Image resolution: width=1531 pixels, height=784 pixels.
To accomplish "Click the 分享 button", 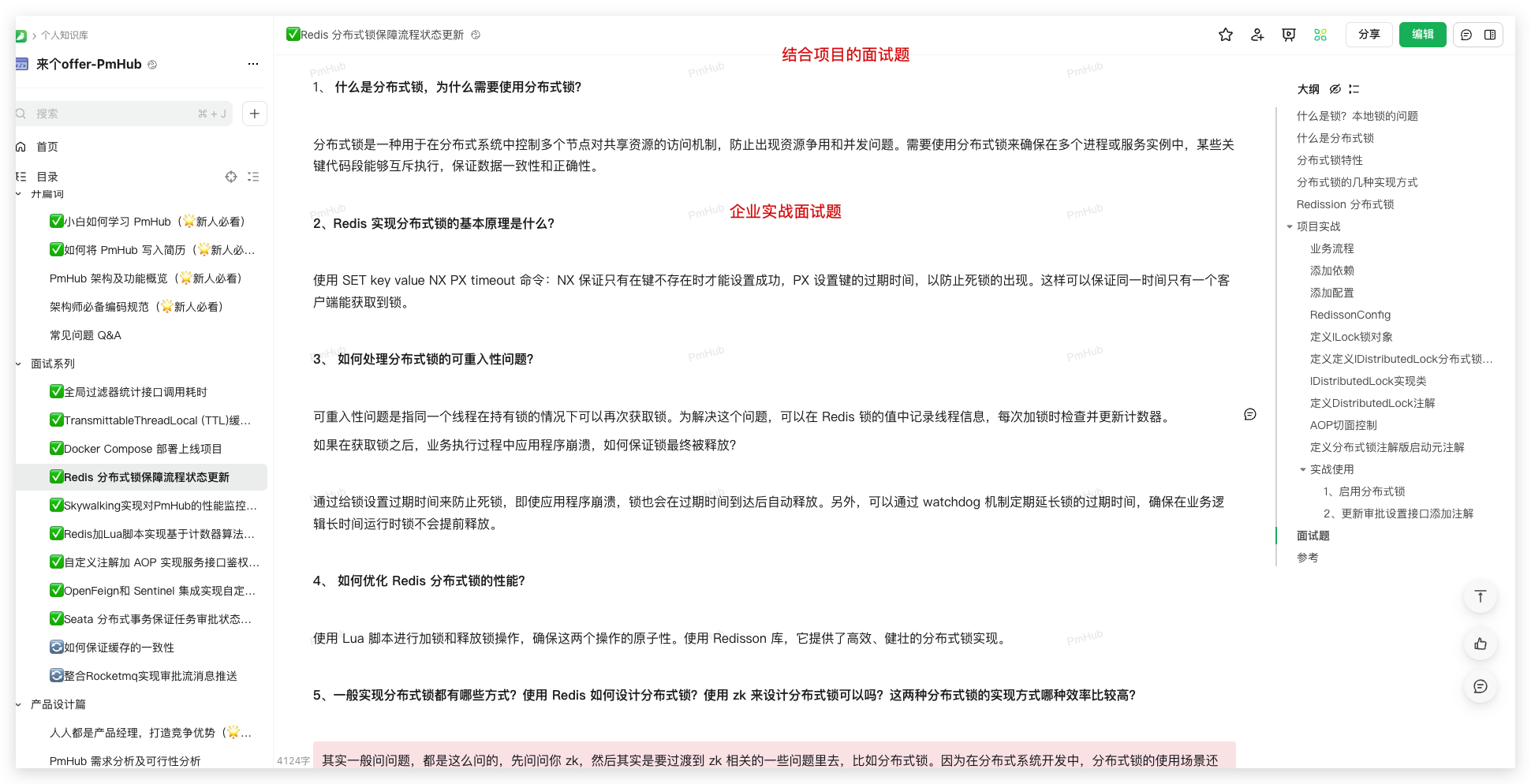I will 1369,35.
